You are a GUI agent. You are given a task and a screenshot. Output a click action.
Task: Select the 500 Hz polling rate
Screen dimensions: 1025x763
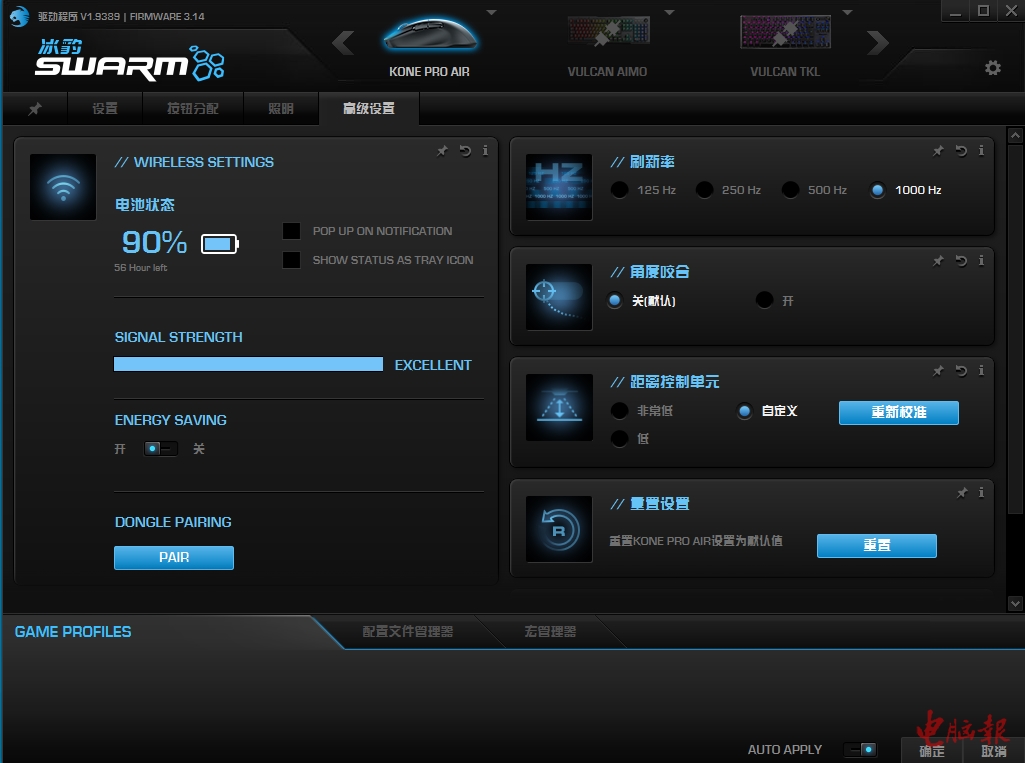pos(791,190)
